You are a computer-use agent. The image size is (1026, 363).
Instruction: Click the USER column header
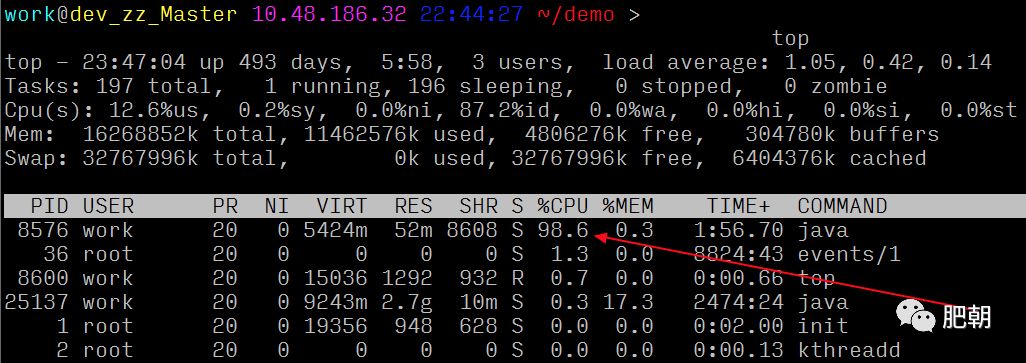tap(108, 207)
